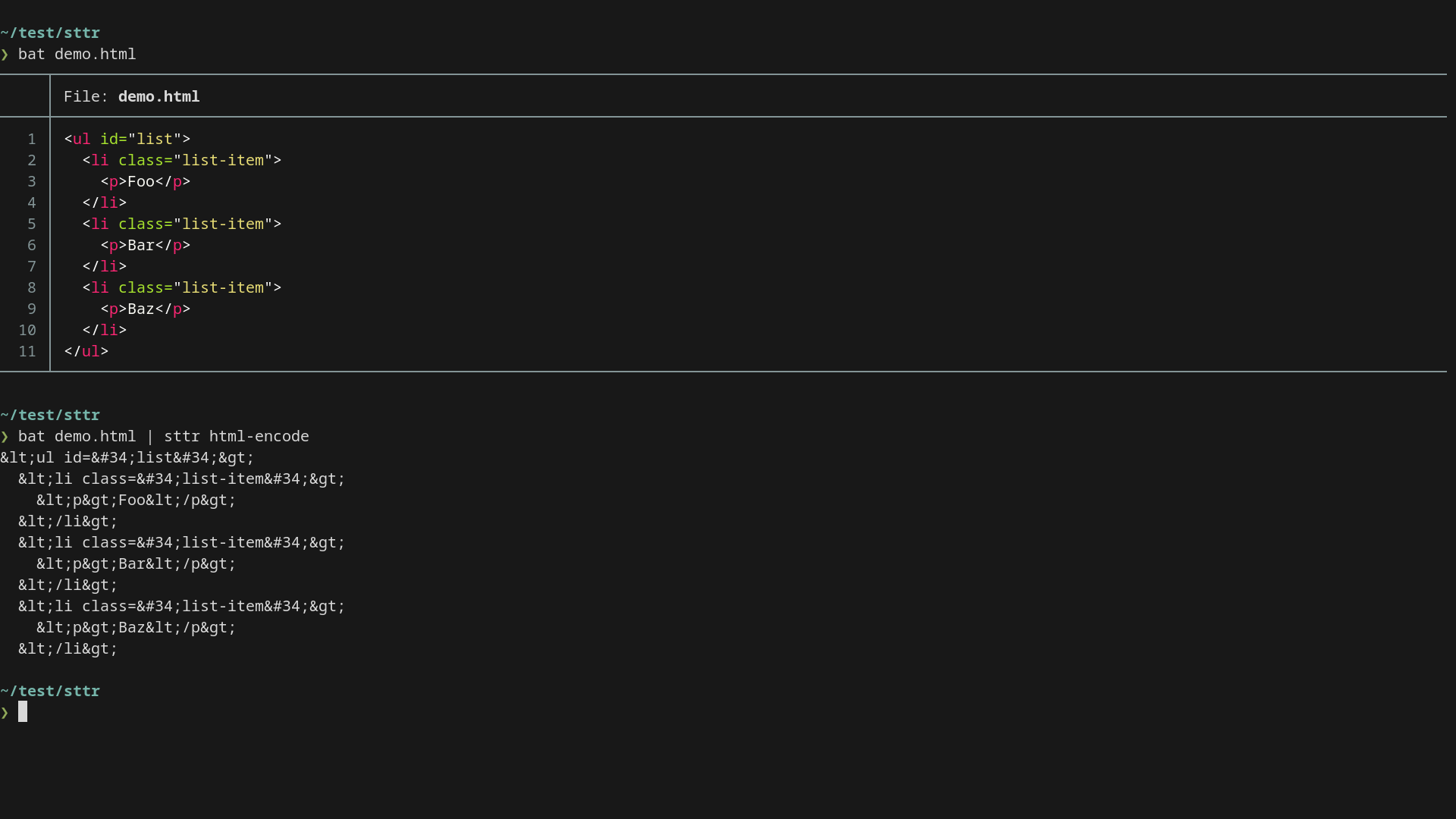
Task: Click the 'html-encode' argument in the command
Action: click(259, 437)
